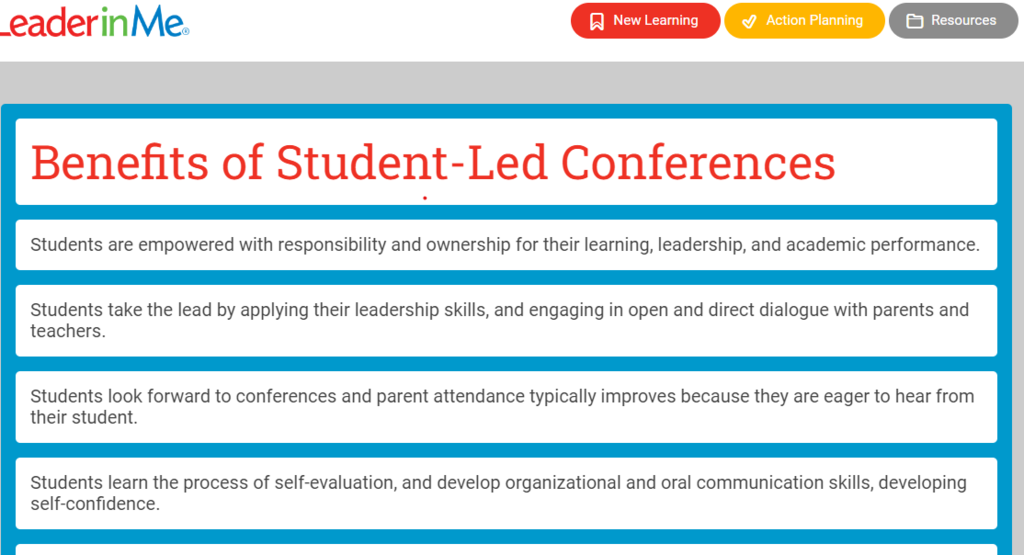The width and height of the screenshot is (1024, 555).
Task: Open the New Learning tab
Action: click(x=645, y=21)
